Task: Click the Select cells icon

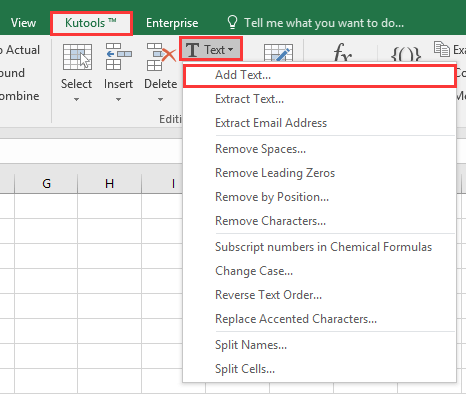Action: tap(77, 57)
